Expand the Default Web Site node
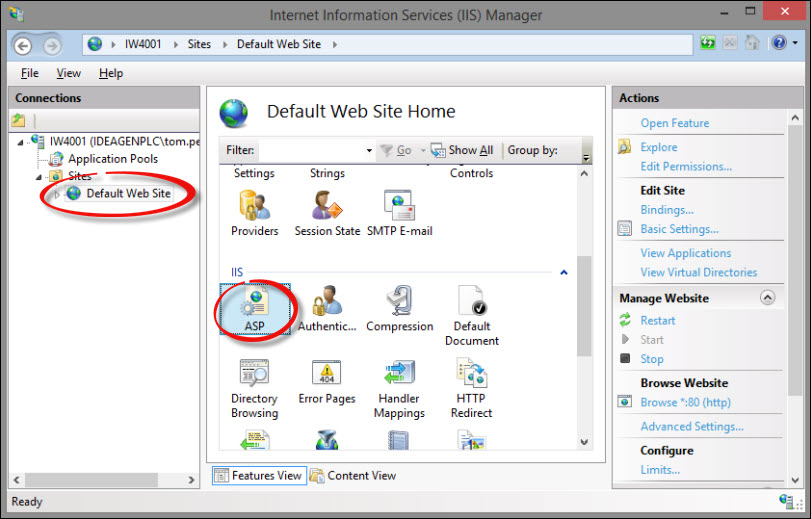The height and width of the screenshot is (519, 811). [x=57, y=194]
